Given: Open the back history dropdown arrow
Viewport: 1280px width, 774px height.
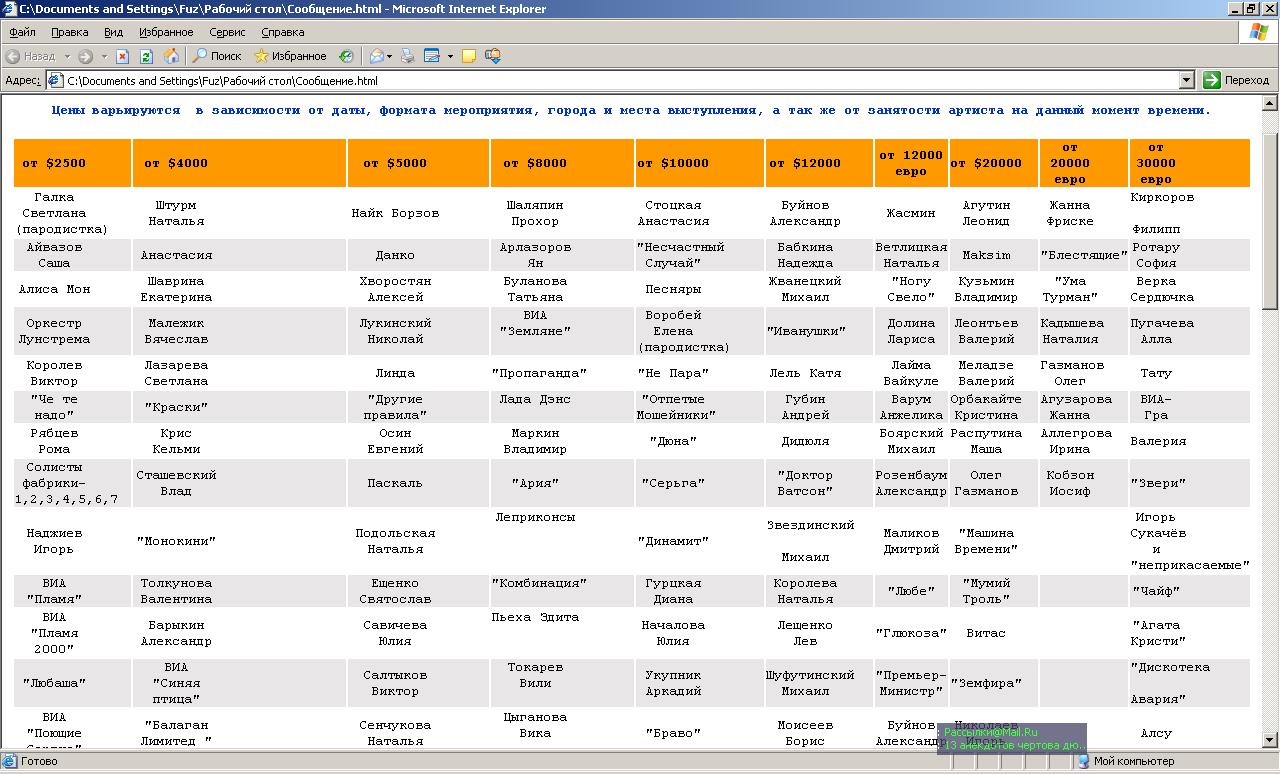Looking at the screenshot, I should [x=67, y=56].
